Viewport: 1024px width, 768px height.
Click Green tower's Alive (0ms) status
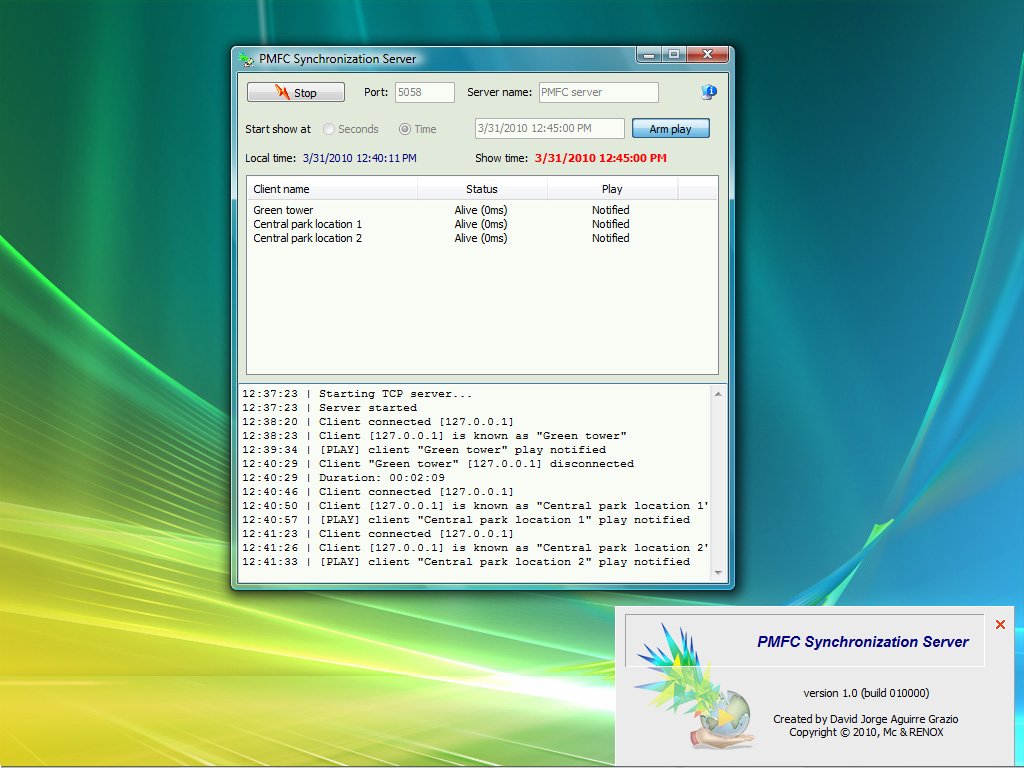(x=481, y=210)
